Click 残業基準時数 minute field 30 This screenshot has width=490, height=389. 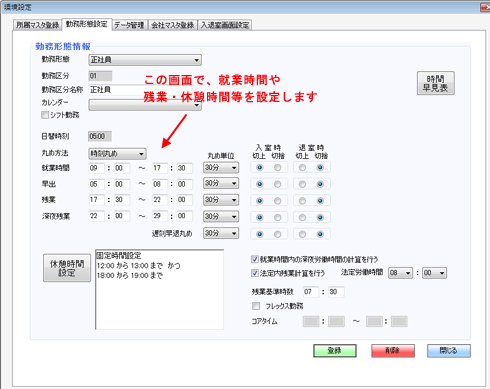(x=336, y=292)
